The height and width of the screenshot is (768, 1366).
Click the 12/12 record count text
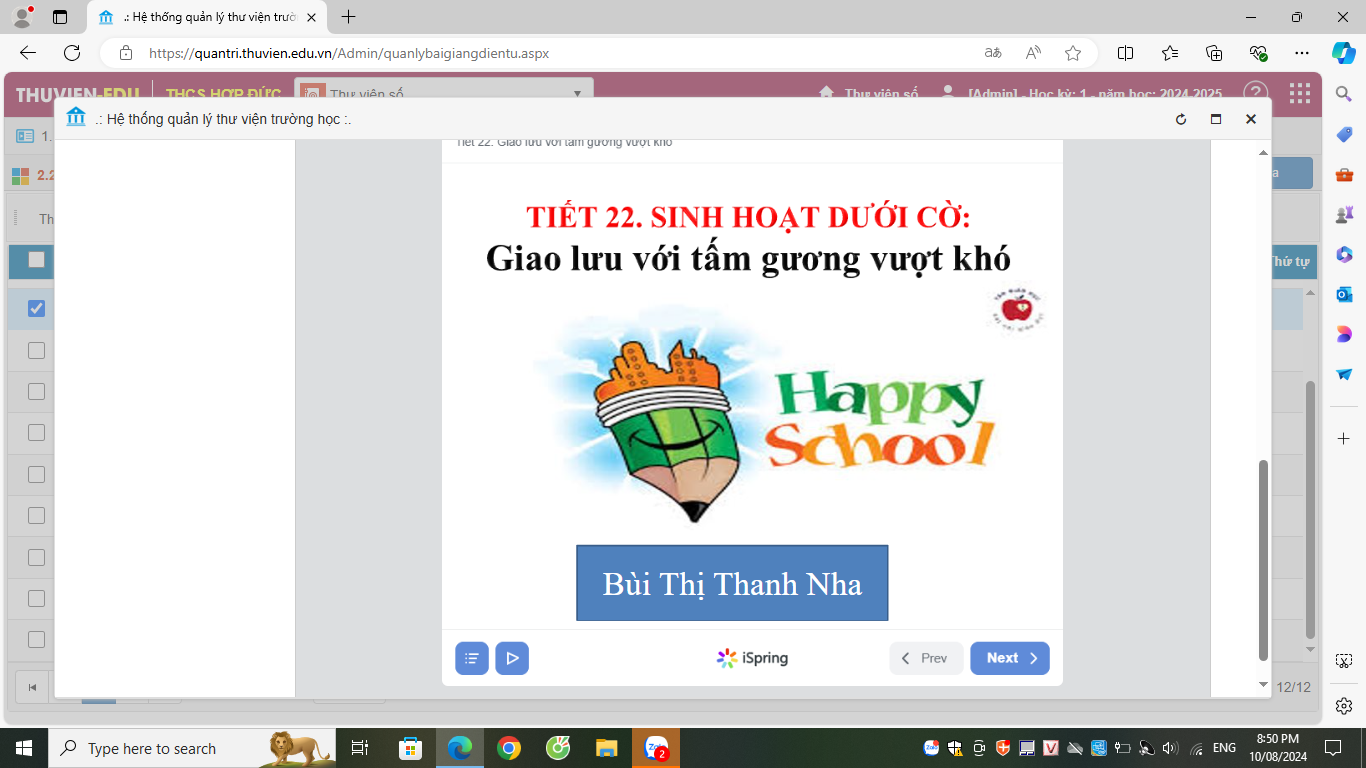(1294, 687)
